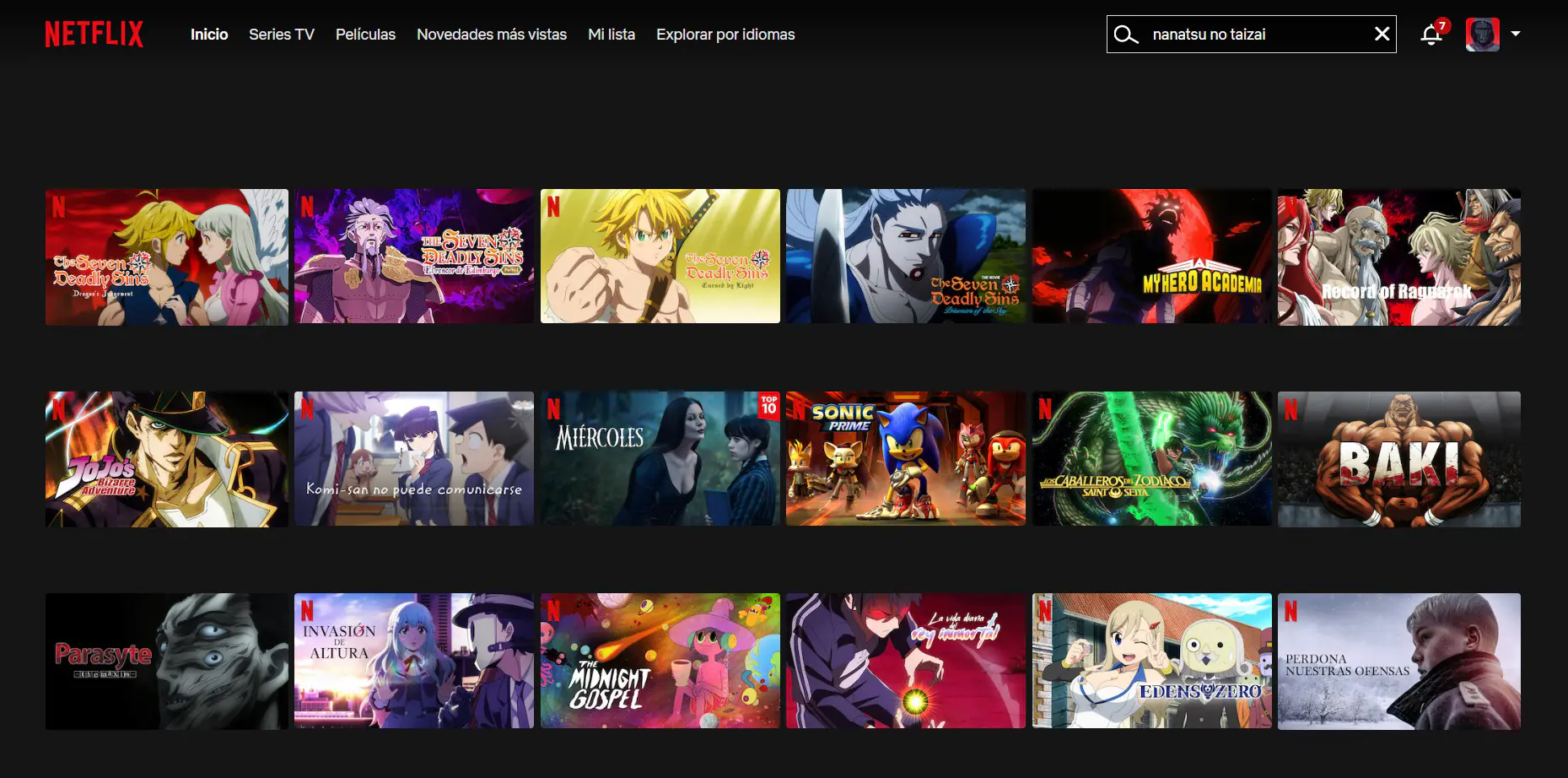Open Mi lista
Image resolution: width=1568 pixels, height=778 pixels.
612,35
